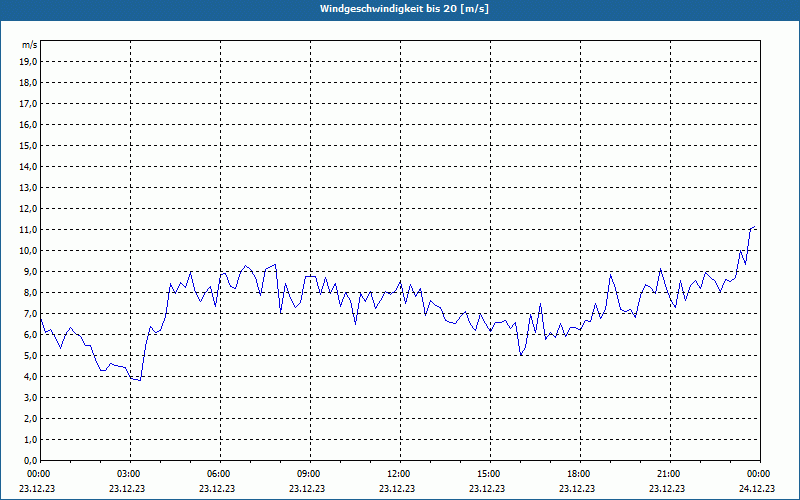Click the chart title 'Windgeschwindigkeit bis 20 [m/s]'
Screen dimensions: 800x500
[404, 9]
